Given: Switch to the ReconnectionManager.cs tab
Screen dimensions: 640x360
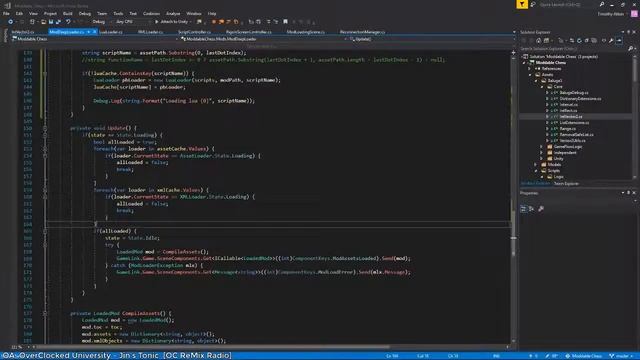Looking at the screenshot, I should [x=362, y=32].
